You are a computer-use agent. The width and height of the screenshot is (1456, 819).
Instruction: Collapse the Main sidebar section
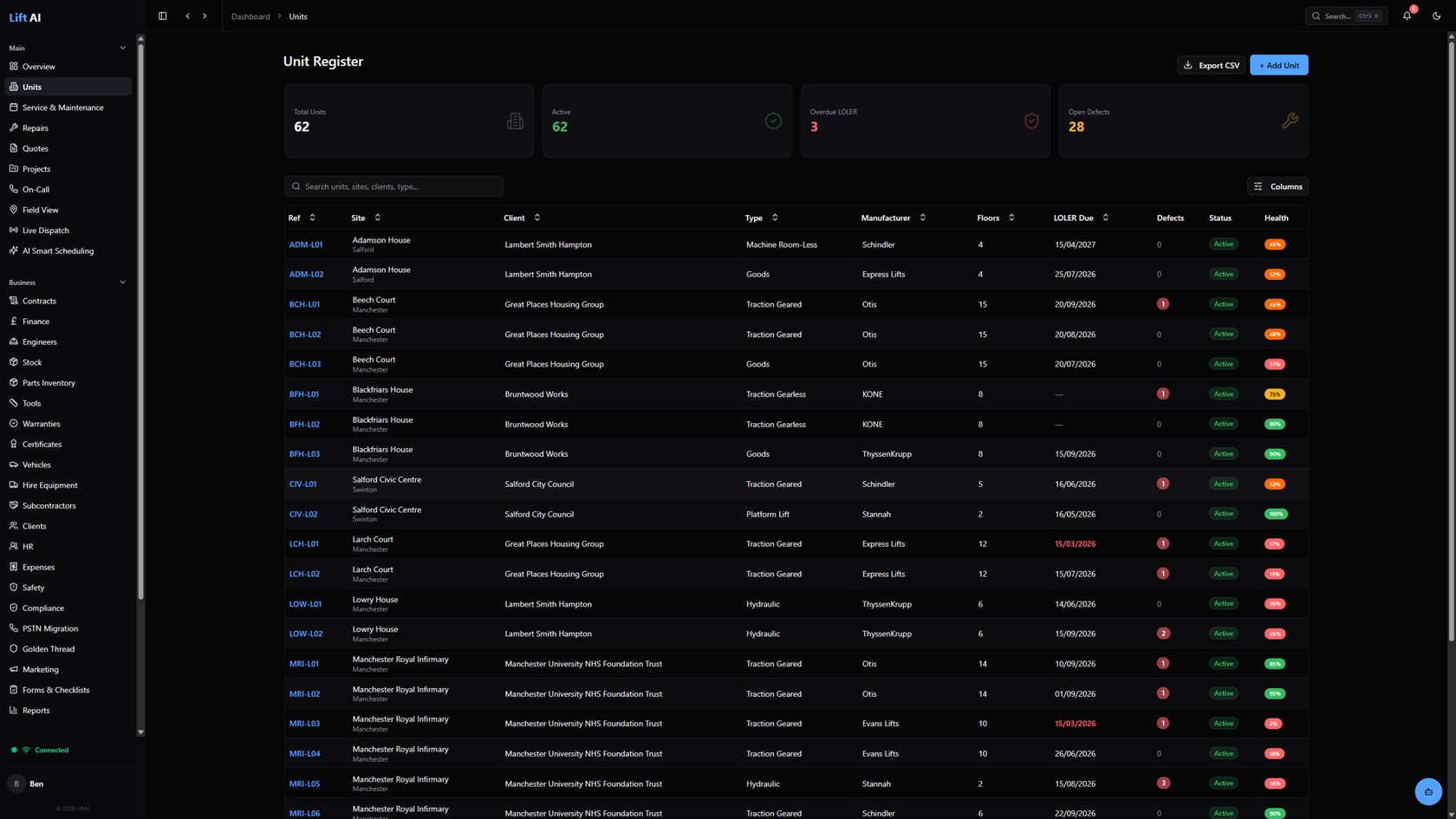pos(122,49)
